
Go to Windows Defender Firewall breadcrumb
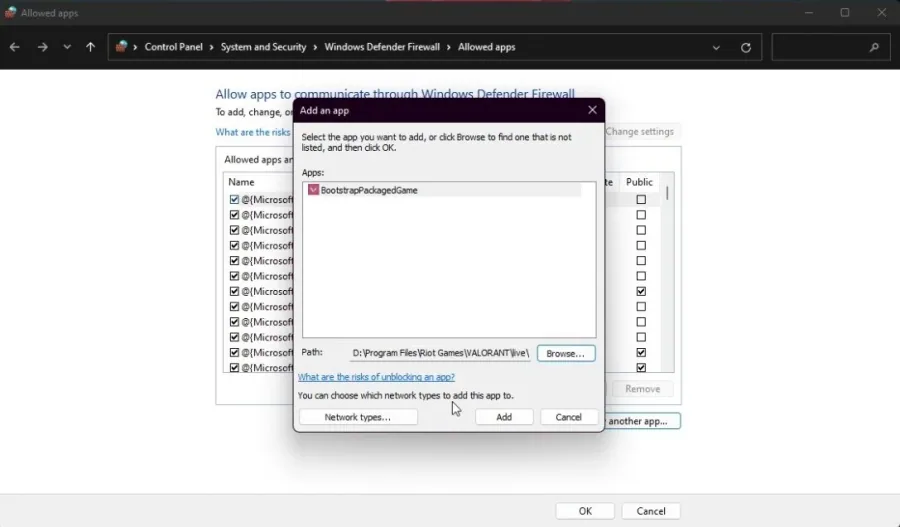[x=382, y=47]
